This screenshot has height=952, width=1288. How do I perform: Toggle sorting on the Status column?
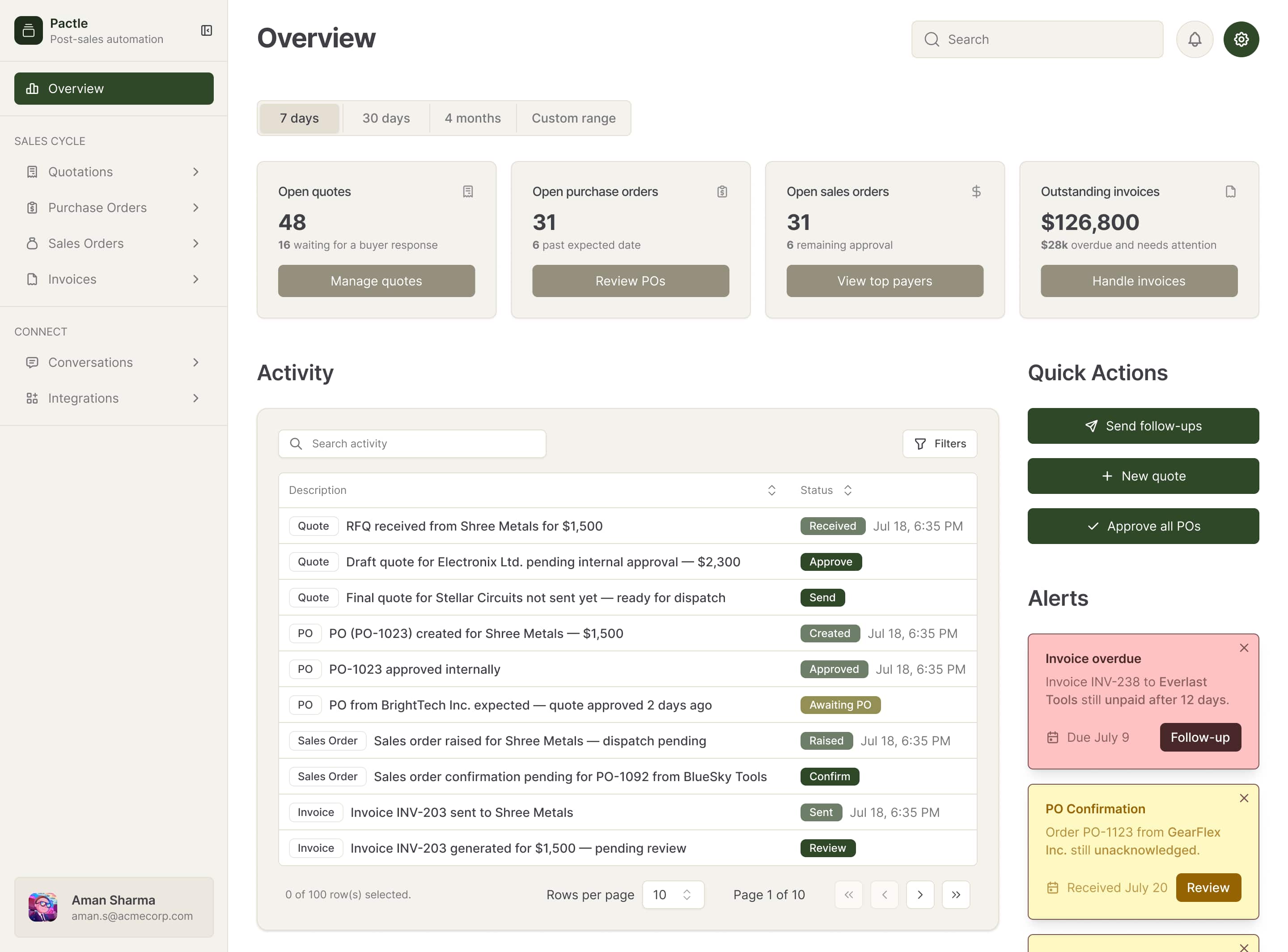848,490
